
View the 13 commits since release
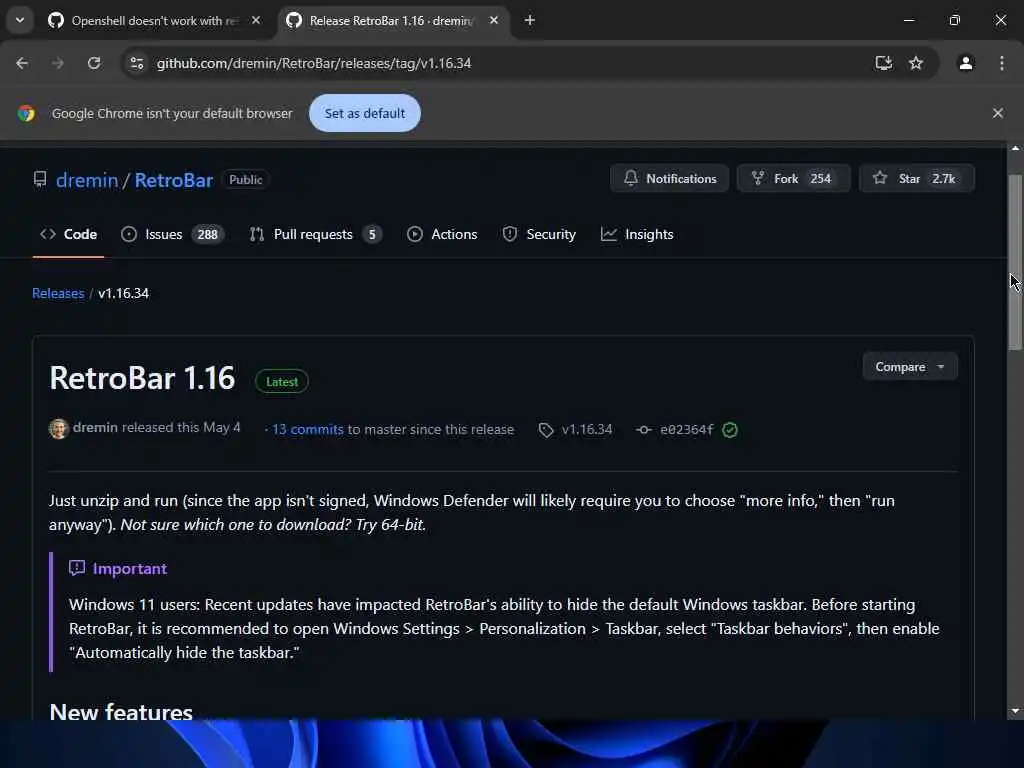[x=308, y=430]
